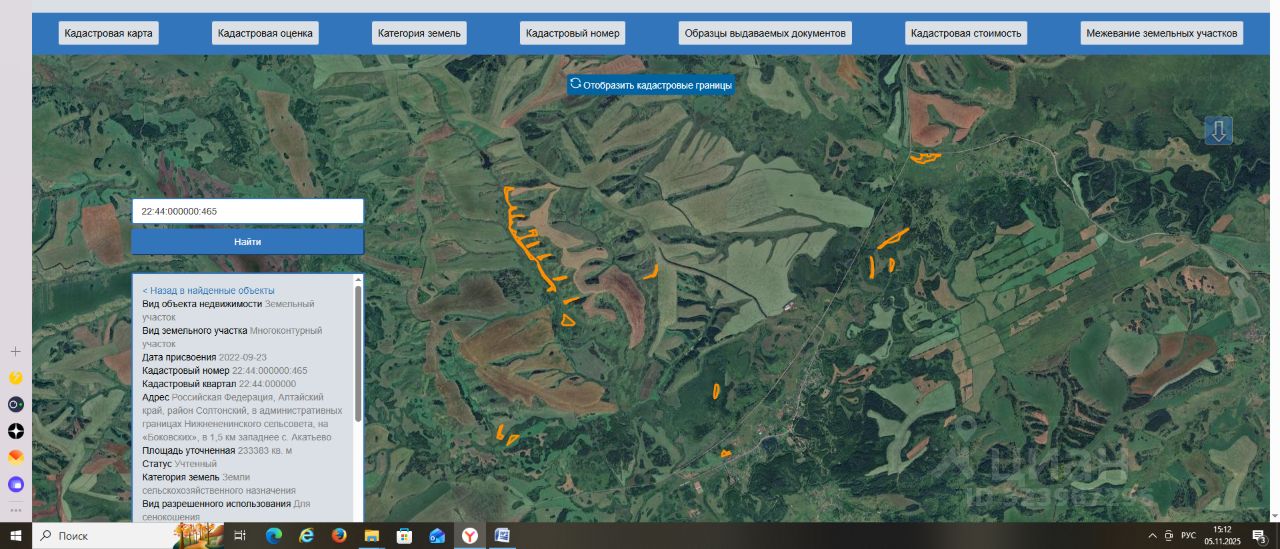Select the 'Вид разрешенного использования' row
Screen dimensions: 1280x549
(227, 510)
